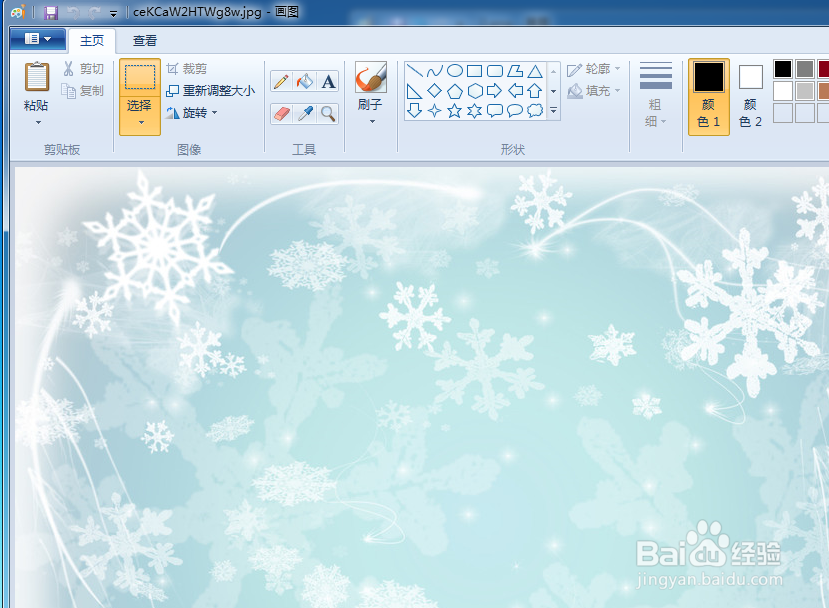Screen dimensions: 829x608
Task: Select the Eraser tool
Action: point(281,114)
